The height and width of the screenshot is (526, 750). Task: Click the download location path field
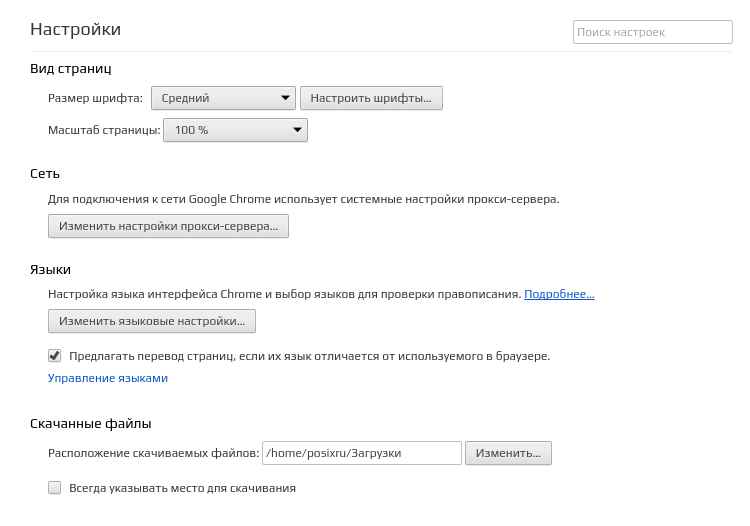tap(362, 453)
